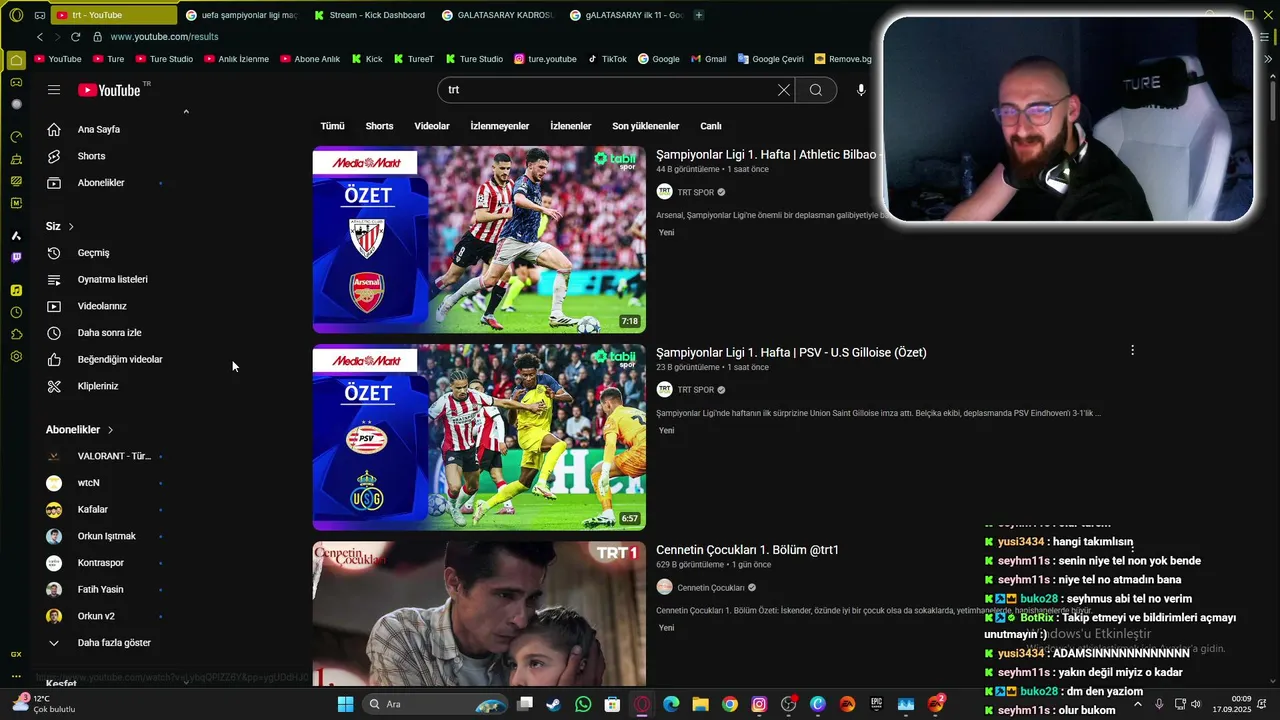
Task: Select the İzlenenler filter chip
Action: (x=570, y=126)
